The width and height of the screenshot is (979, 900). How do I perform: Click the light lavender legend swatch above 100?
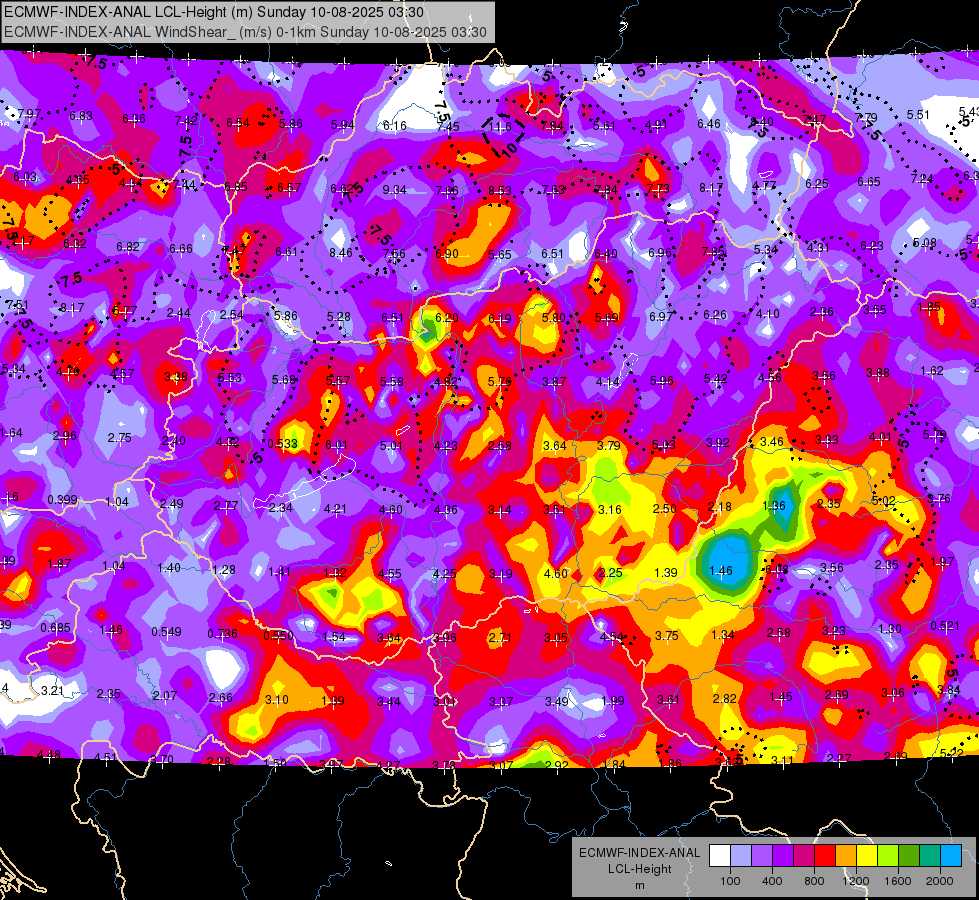[741, 856]
